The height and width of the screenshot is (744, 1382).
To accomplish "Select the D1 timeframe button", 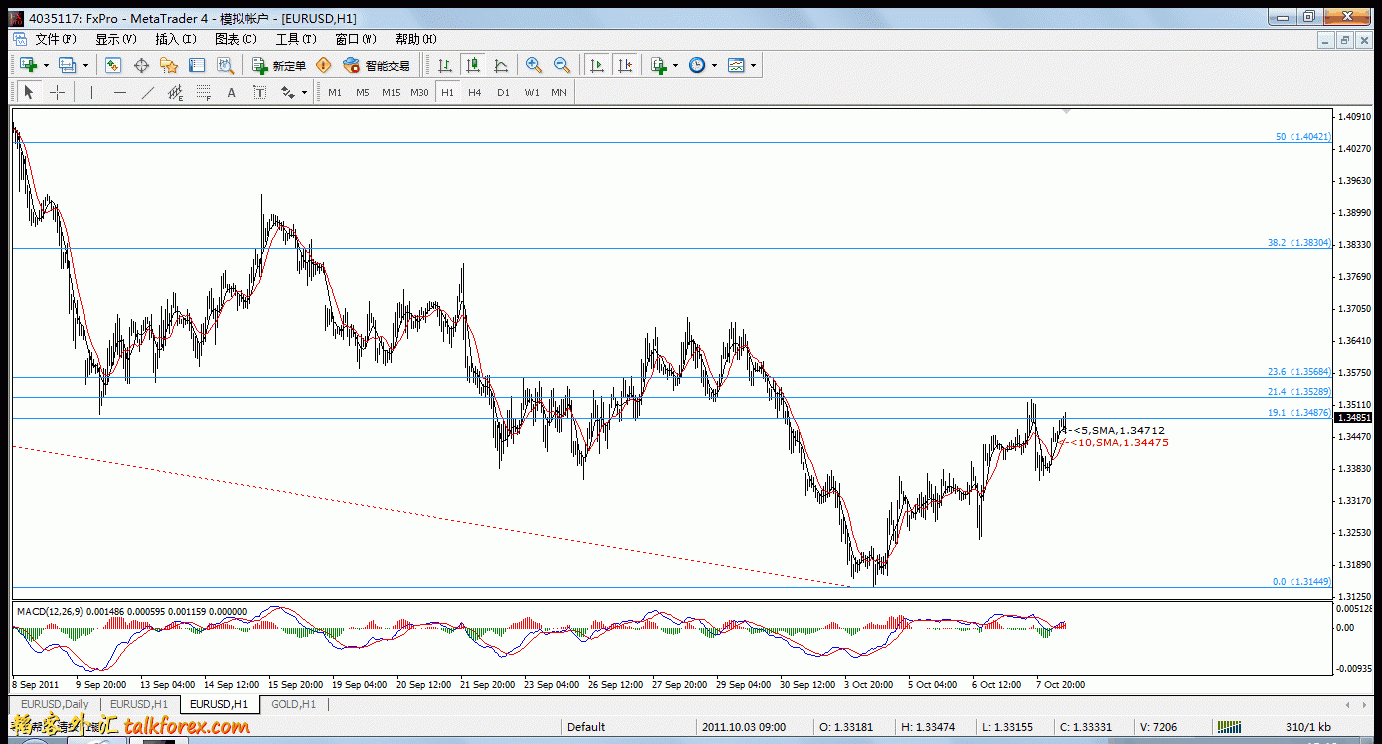I will click(503, 92).
